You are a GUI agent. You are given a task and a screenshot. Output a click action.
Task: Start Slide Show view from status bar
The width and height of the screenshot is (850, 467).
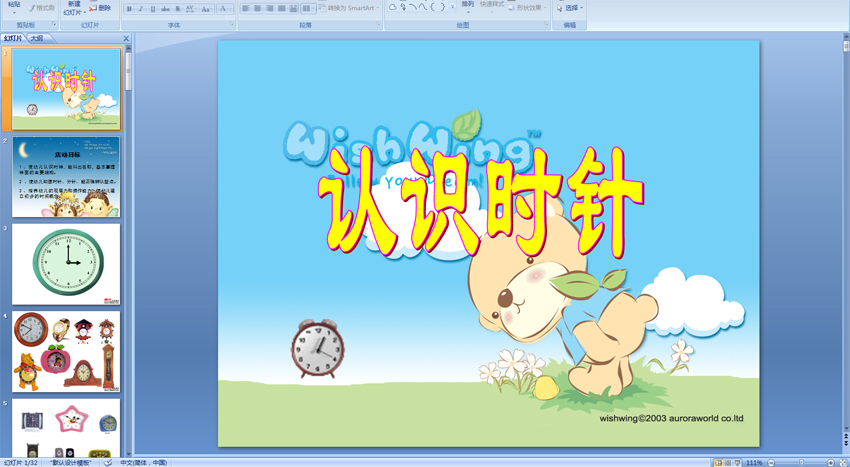[x=737, y=463]
